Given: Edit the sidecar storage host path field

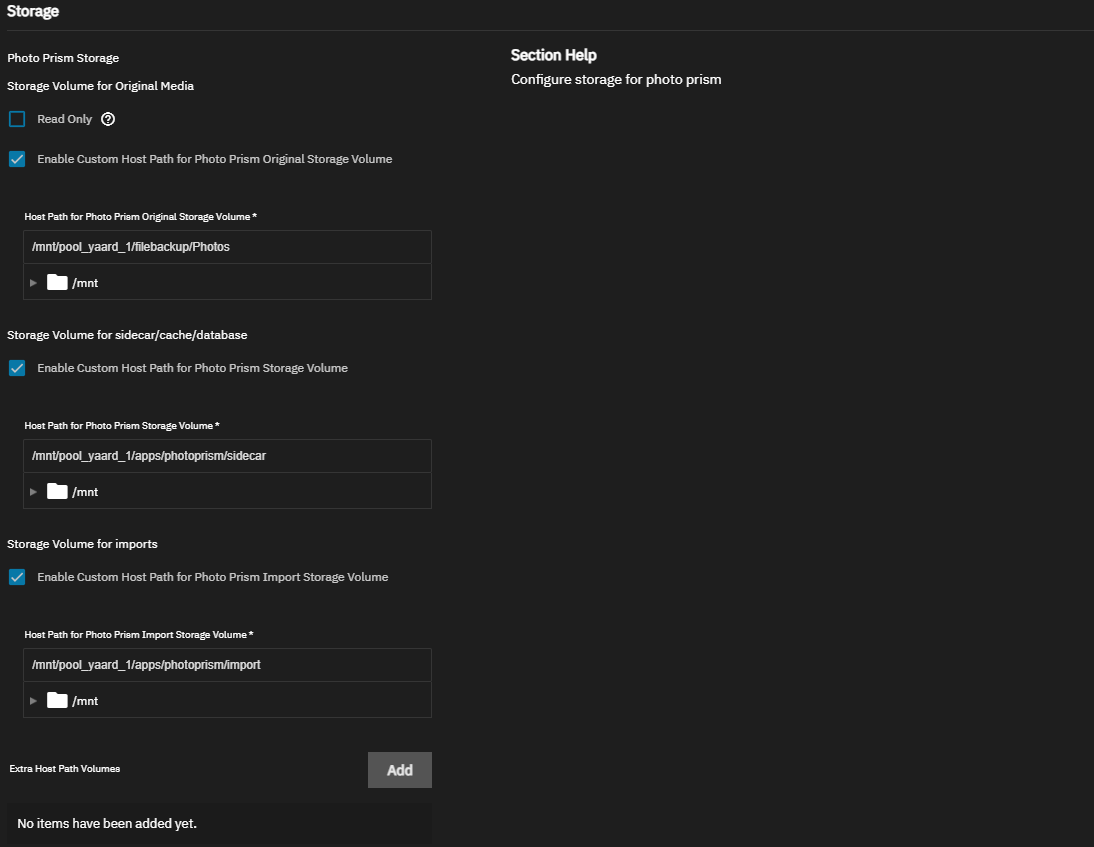Looking at the screenshot, I should click(x=227, y=456).
